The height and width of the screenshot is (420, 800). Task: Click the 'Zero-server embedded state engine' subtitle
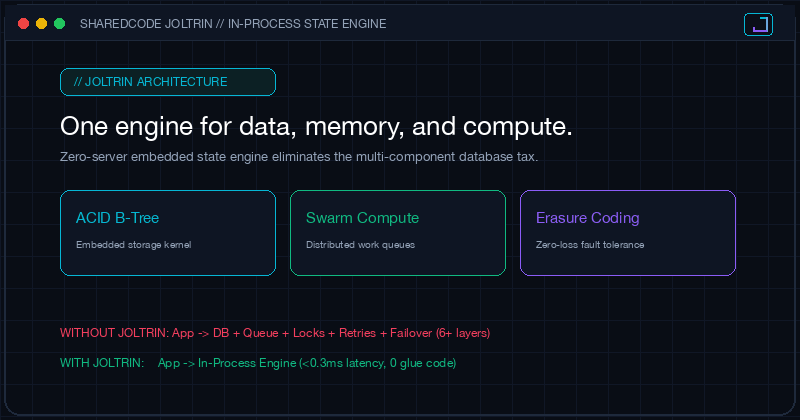(x=299, y=157)
